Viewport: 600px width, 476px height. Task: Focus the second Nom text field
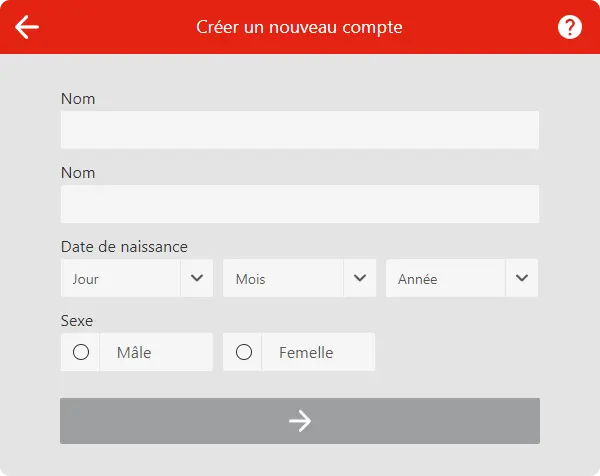(x=300, y=204)
